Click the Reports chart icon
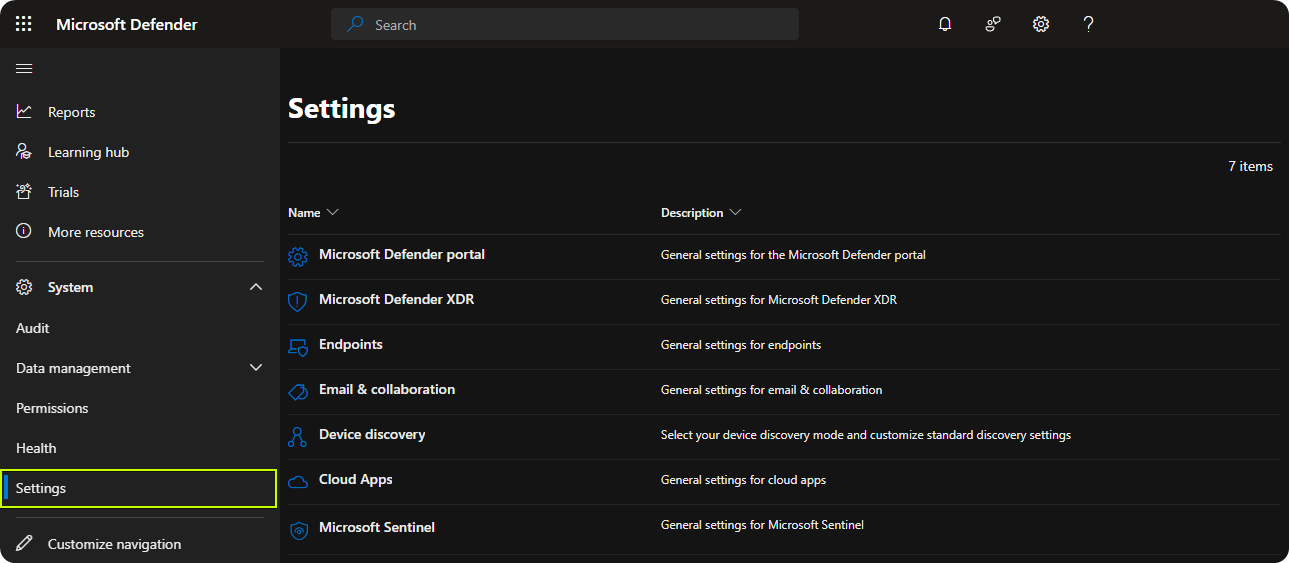 (x=24, y=112)
